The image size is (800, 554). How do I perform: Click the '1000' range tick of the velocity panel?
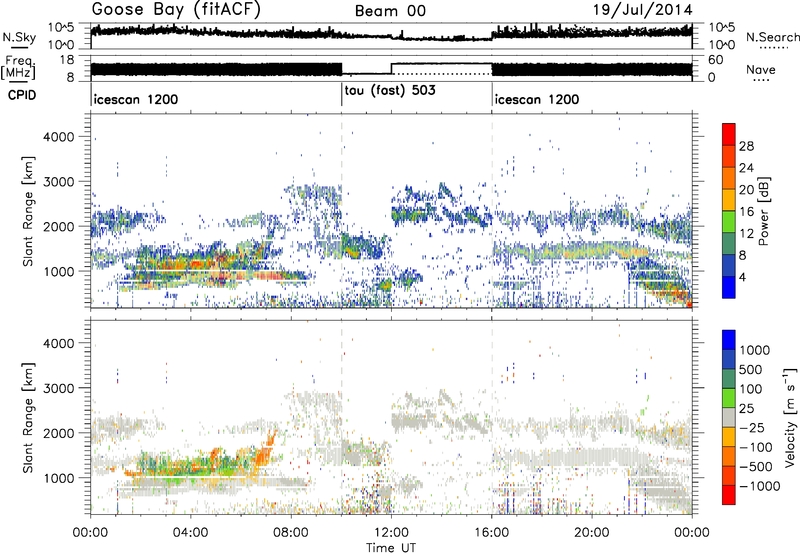(x=58, y=478)
